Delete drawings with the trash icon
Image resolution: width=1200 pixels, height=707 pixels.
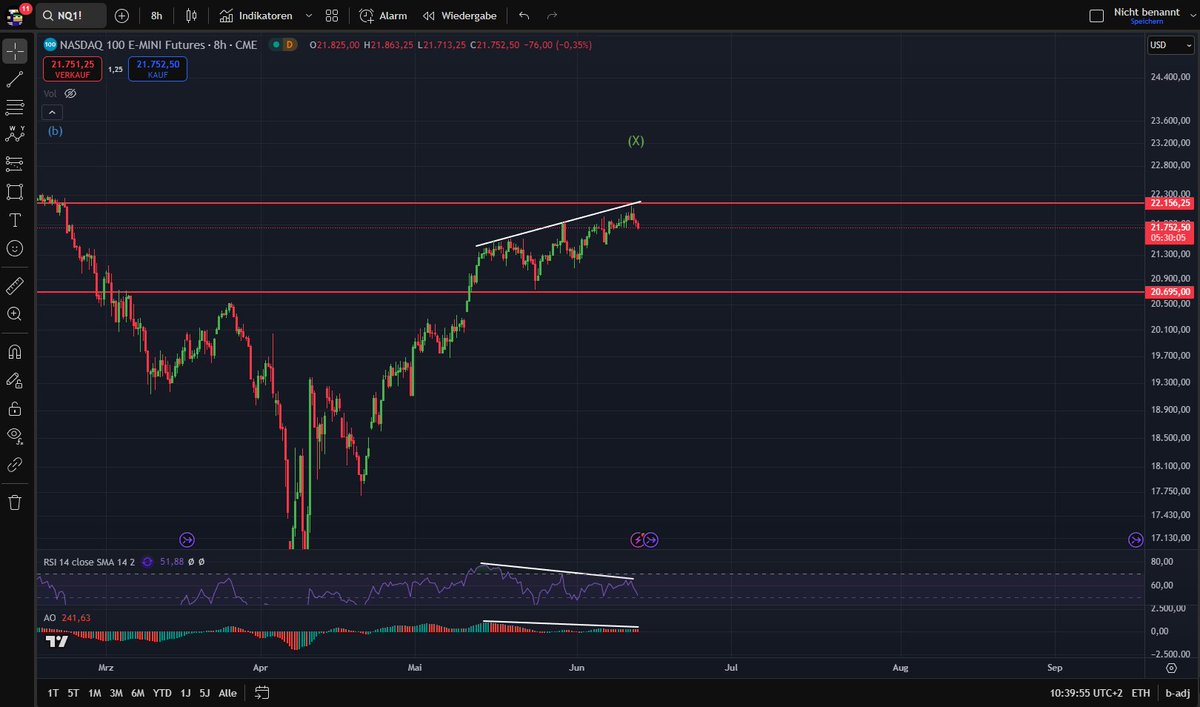tap(14, 502)
